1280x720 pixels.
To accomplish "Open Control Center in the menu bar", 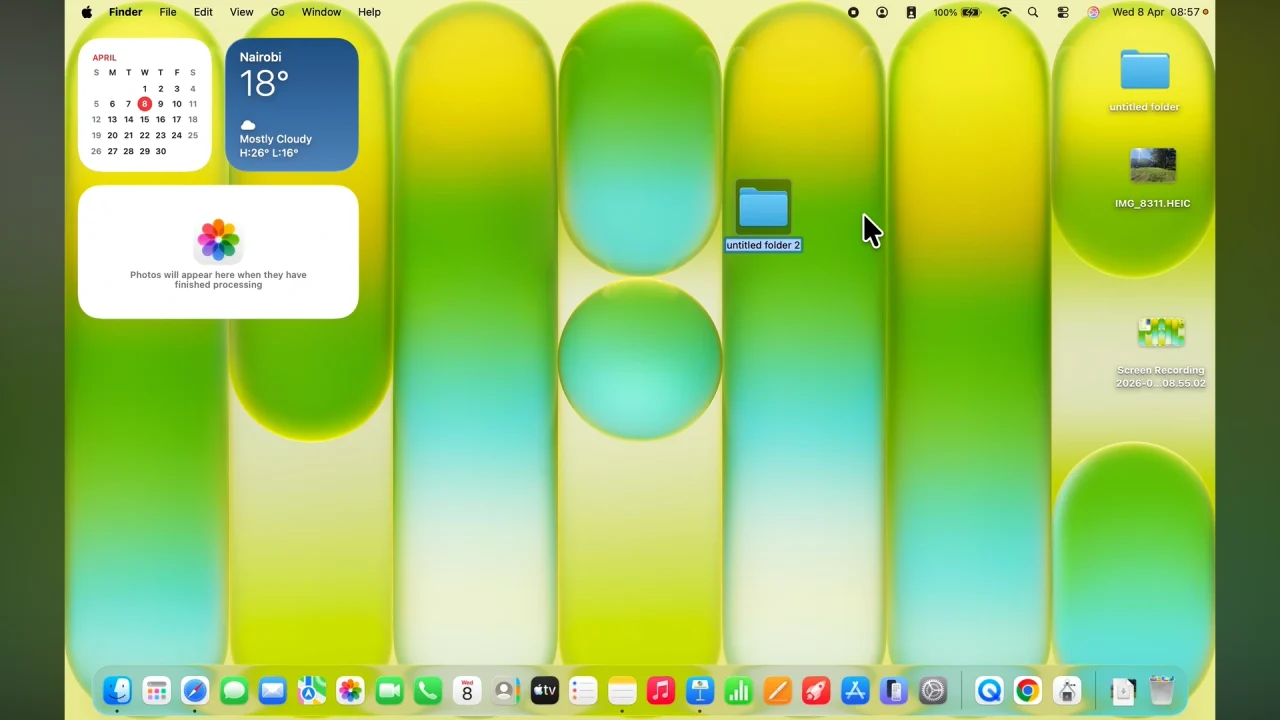I will point(1063,12).
